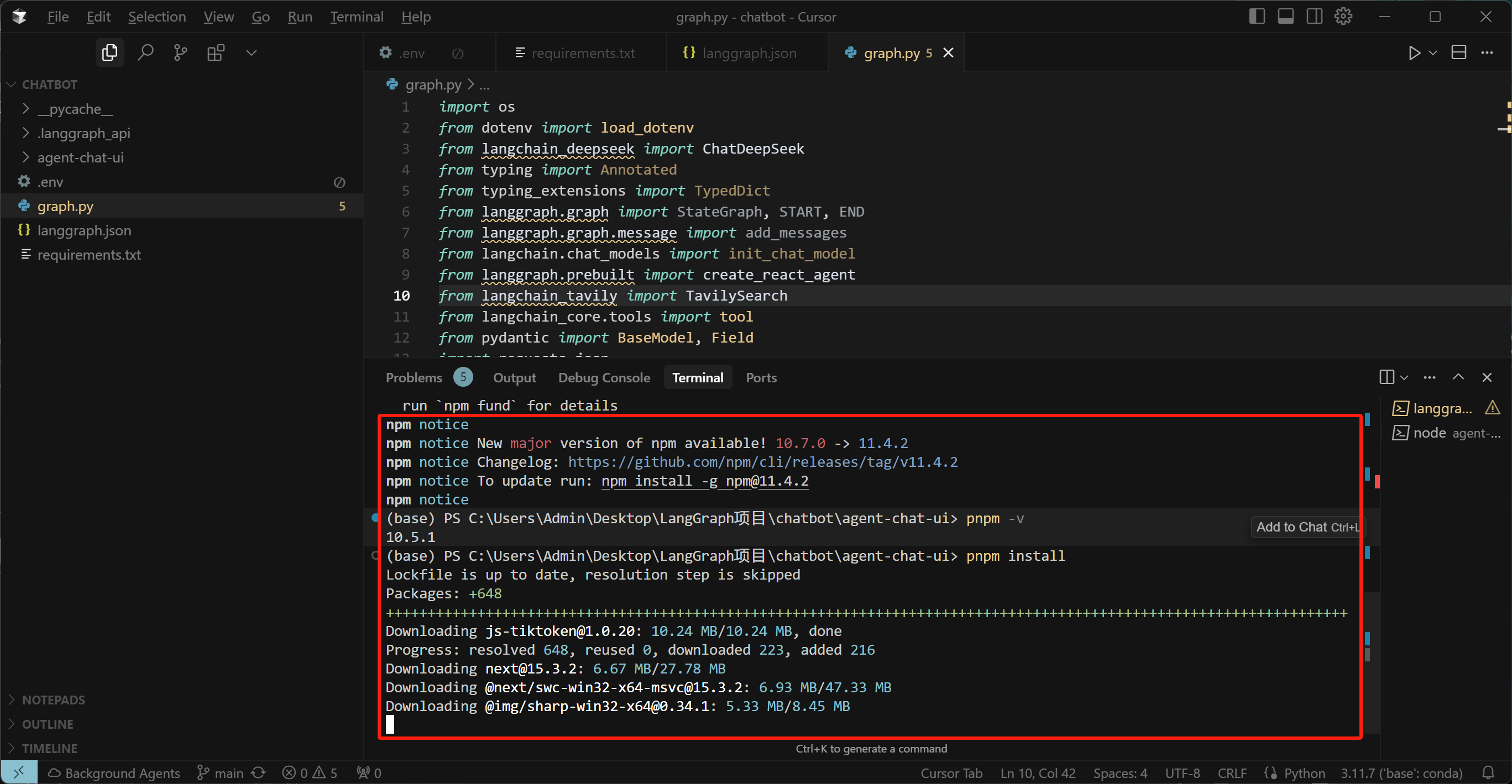Screen dimensions: 1512x784
Task: Expand the TIMELINE section
Action: pyautogui.click(x=182, y=748)
